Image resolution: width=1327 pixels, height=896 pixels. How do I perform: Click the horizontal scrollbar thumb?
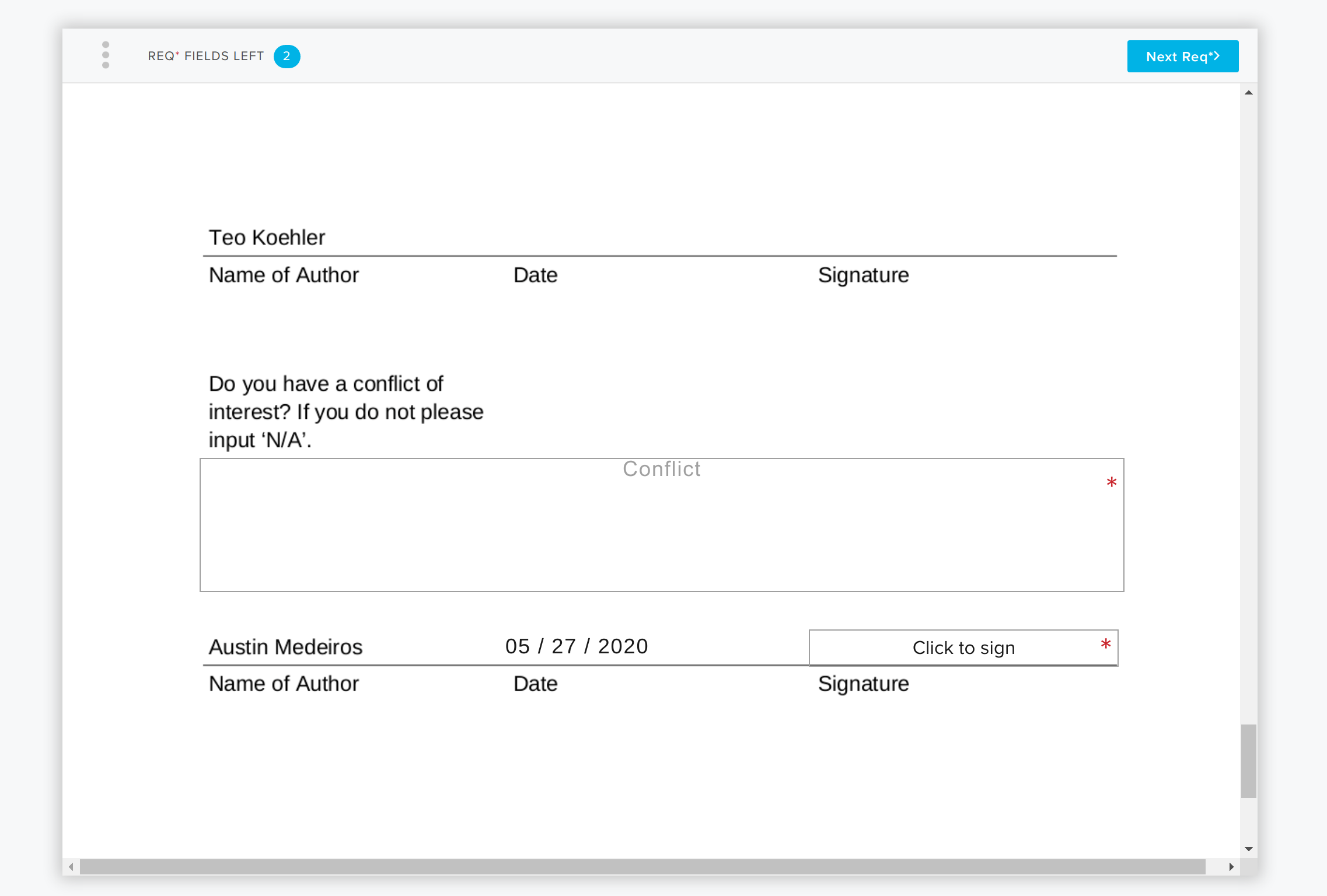click(642, 867)
